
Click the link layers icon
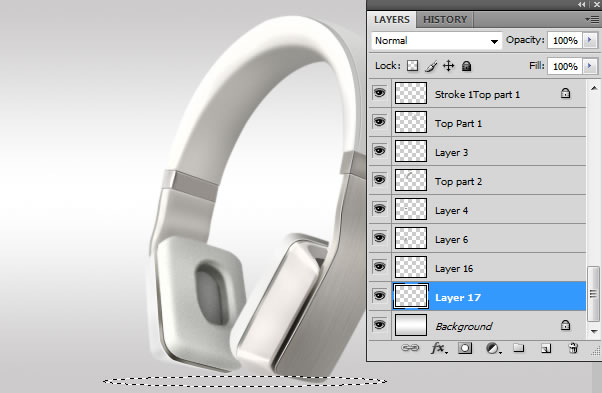[410, 348]
